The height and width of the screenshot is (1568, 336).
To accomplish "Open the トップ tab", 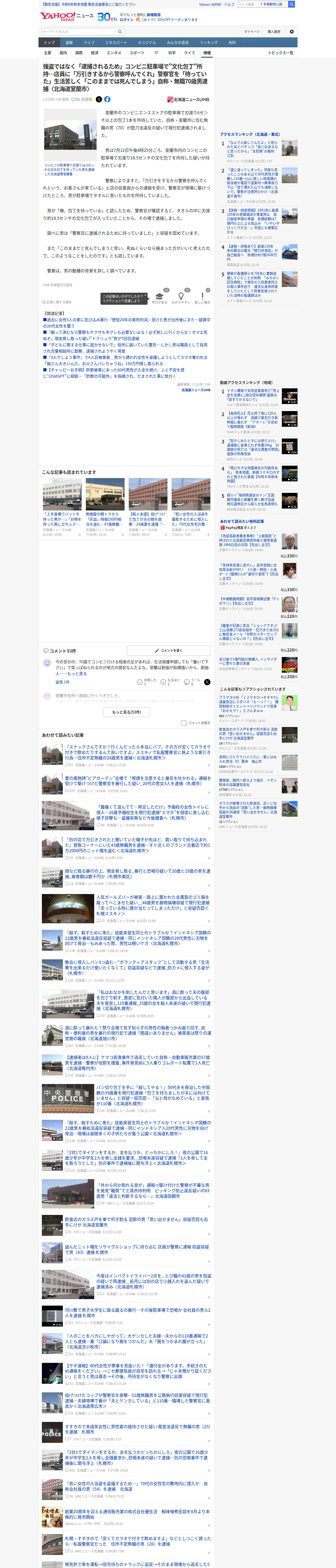I will [49, 43].
